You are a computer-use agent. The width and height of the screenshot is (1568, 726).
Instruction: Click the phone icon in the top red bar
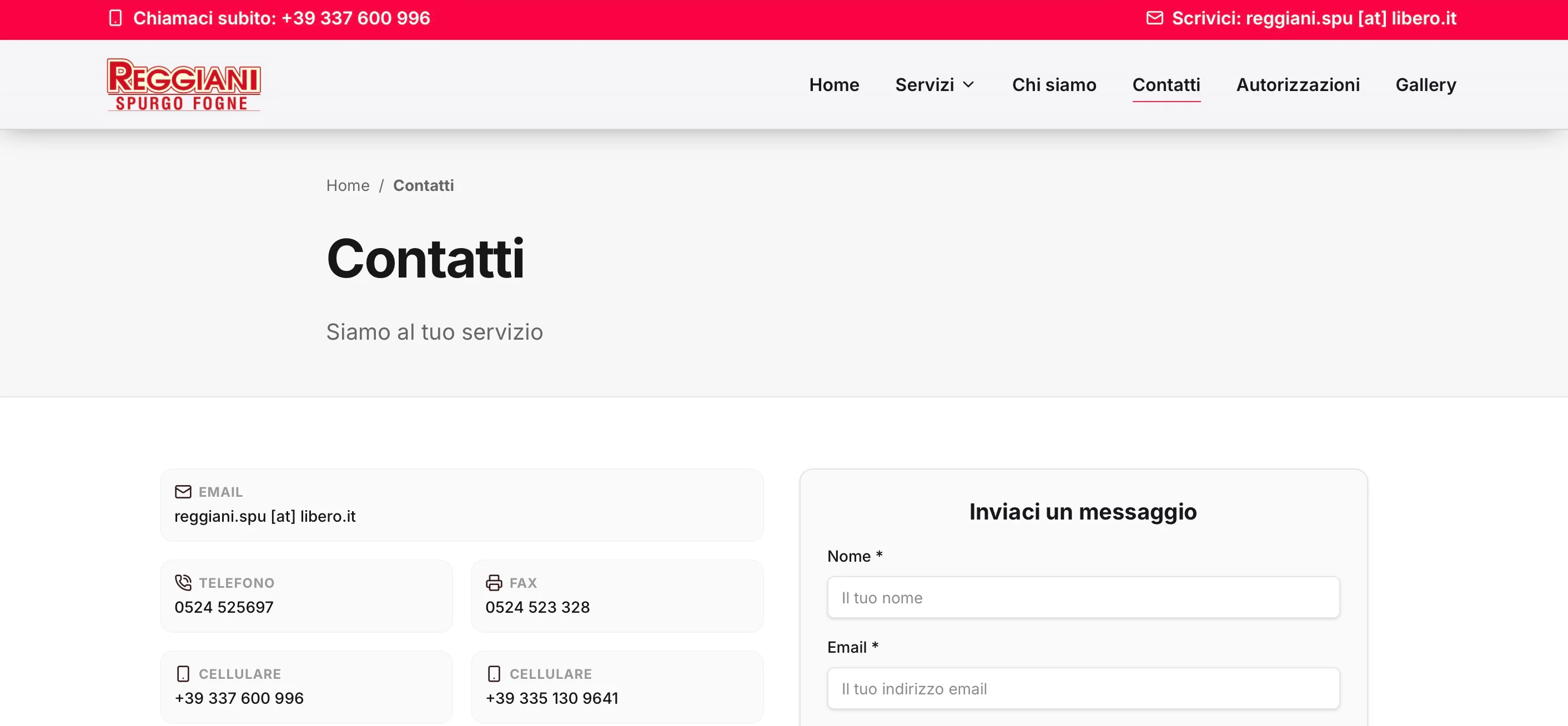[115, 18]
